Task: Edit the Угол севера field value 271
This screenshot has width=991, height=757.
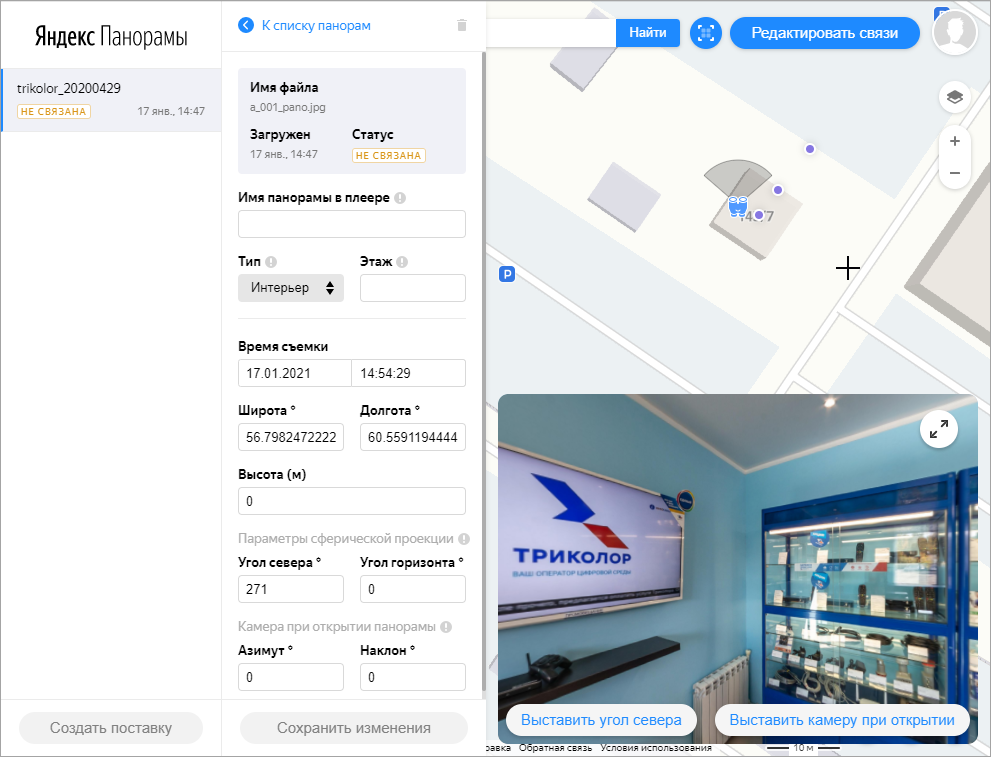Action: pyautogui.click(x=291, y=589)
